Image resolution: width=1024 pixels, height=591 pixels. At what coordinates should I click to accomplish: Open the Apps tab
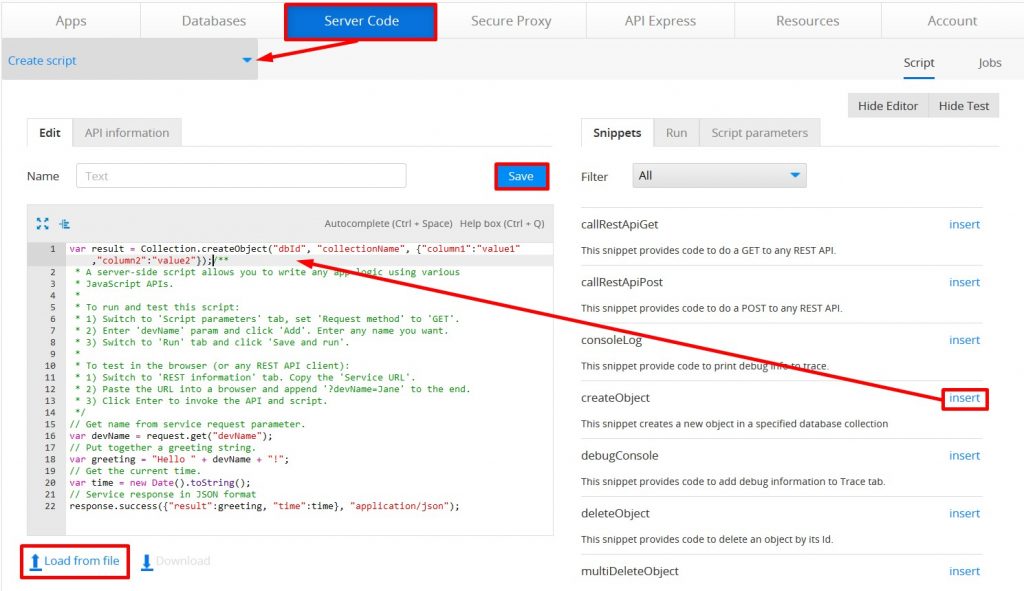(71, 21)
